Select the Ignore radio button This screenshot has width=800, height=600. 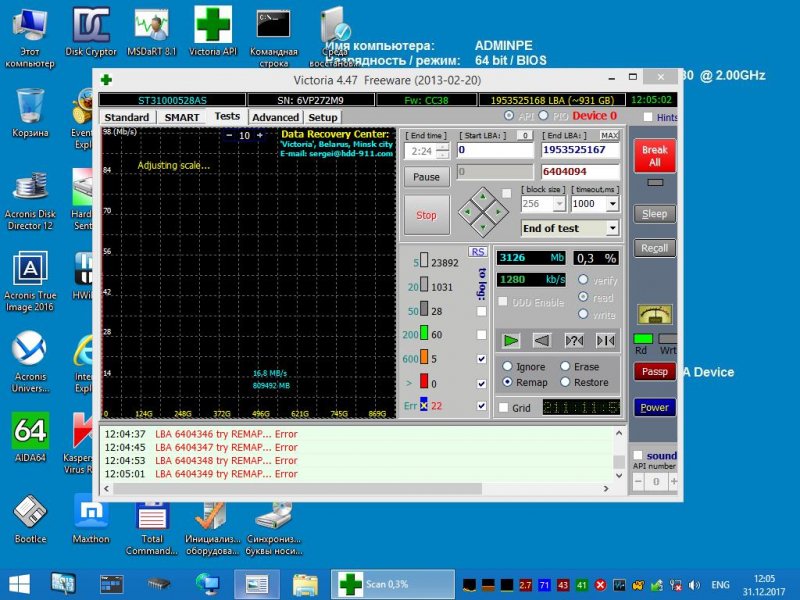508,367
